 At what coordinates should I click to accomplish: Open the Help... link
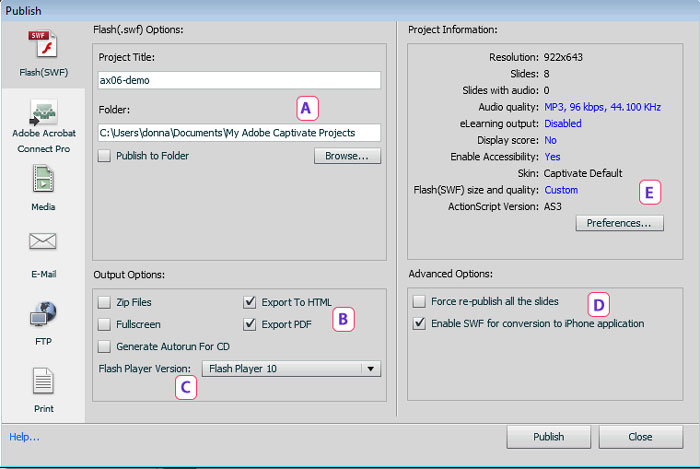coord(25,437)
